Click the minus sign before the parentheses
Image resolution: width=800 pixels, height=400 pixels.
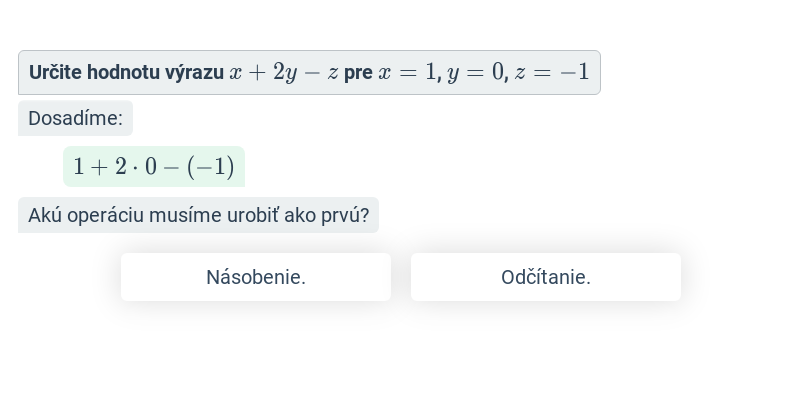coord(172,167)
